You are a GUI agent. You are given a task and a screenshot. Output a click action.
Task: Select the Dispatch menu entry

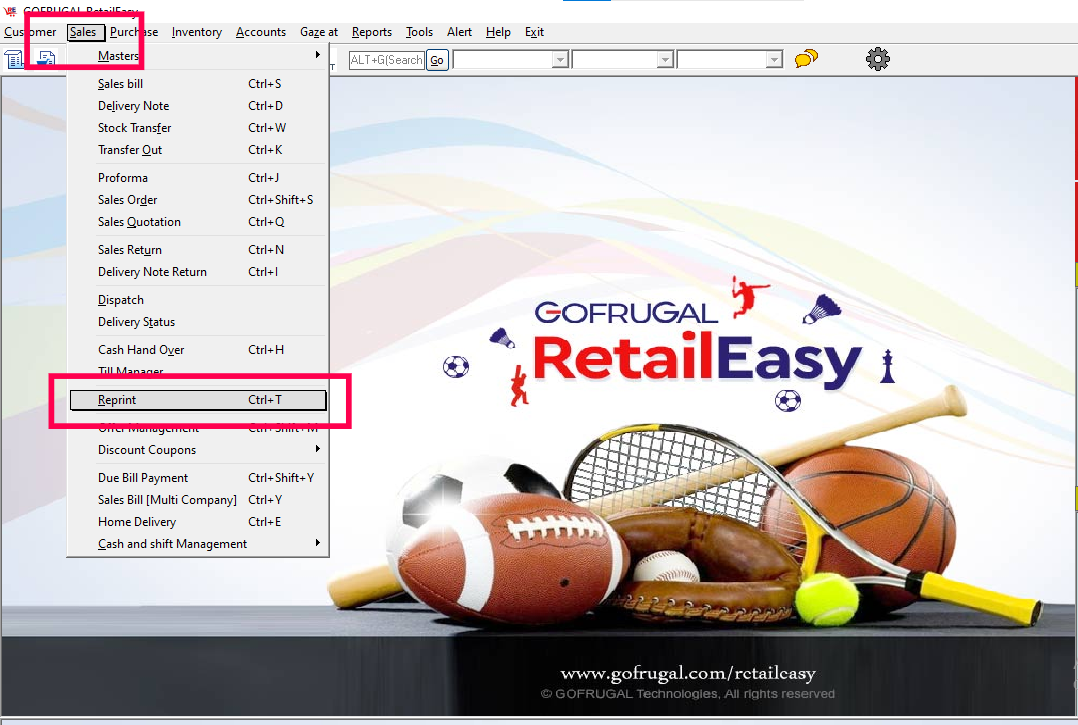(x=198, y=300)
